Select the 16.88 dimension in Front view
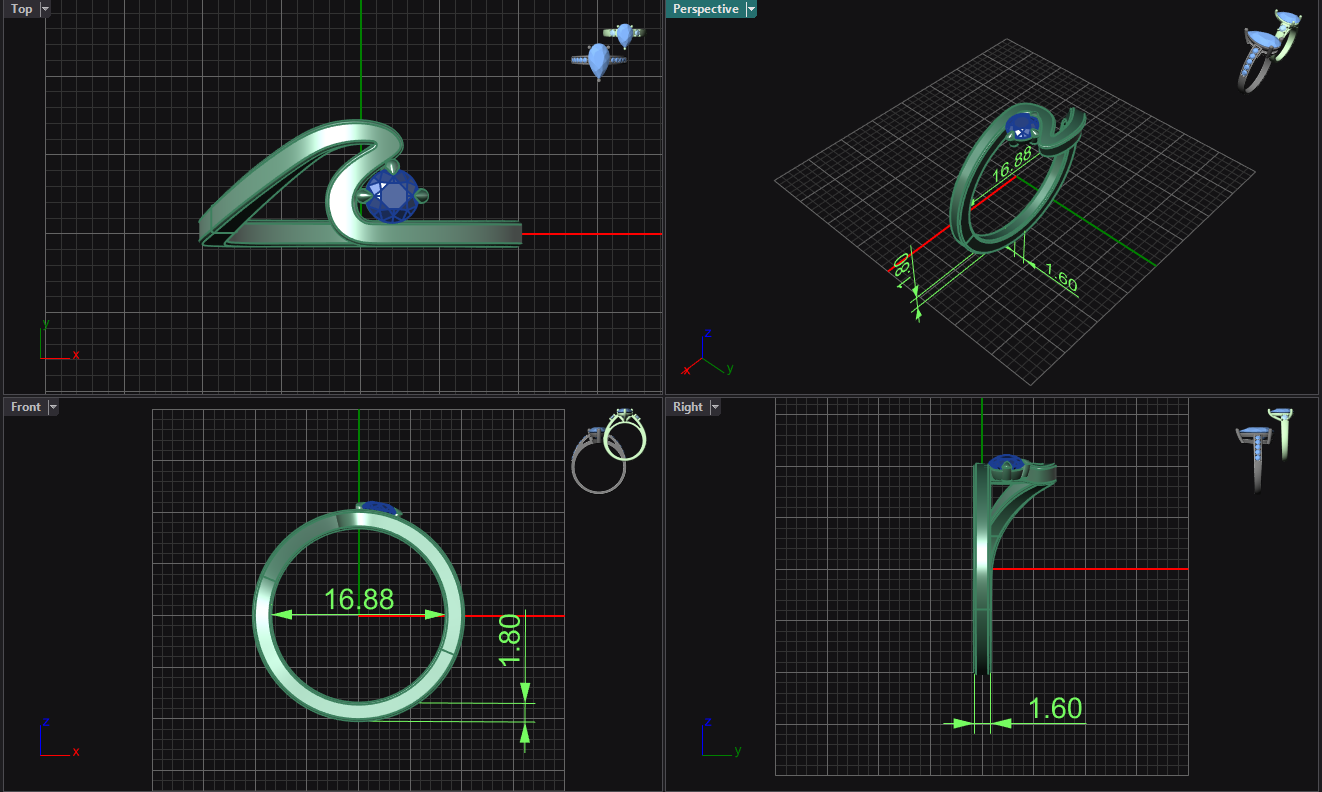 359,599
